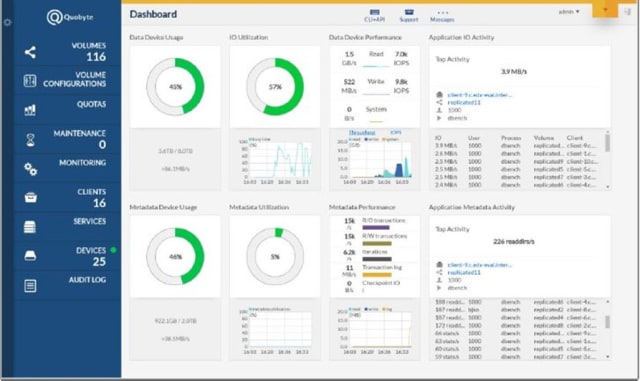Image resolution: width=640 pixels, height=381 pixels.
Task: Open the client-9 link in Application IO Activity
Action: tap(480, 95)
